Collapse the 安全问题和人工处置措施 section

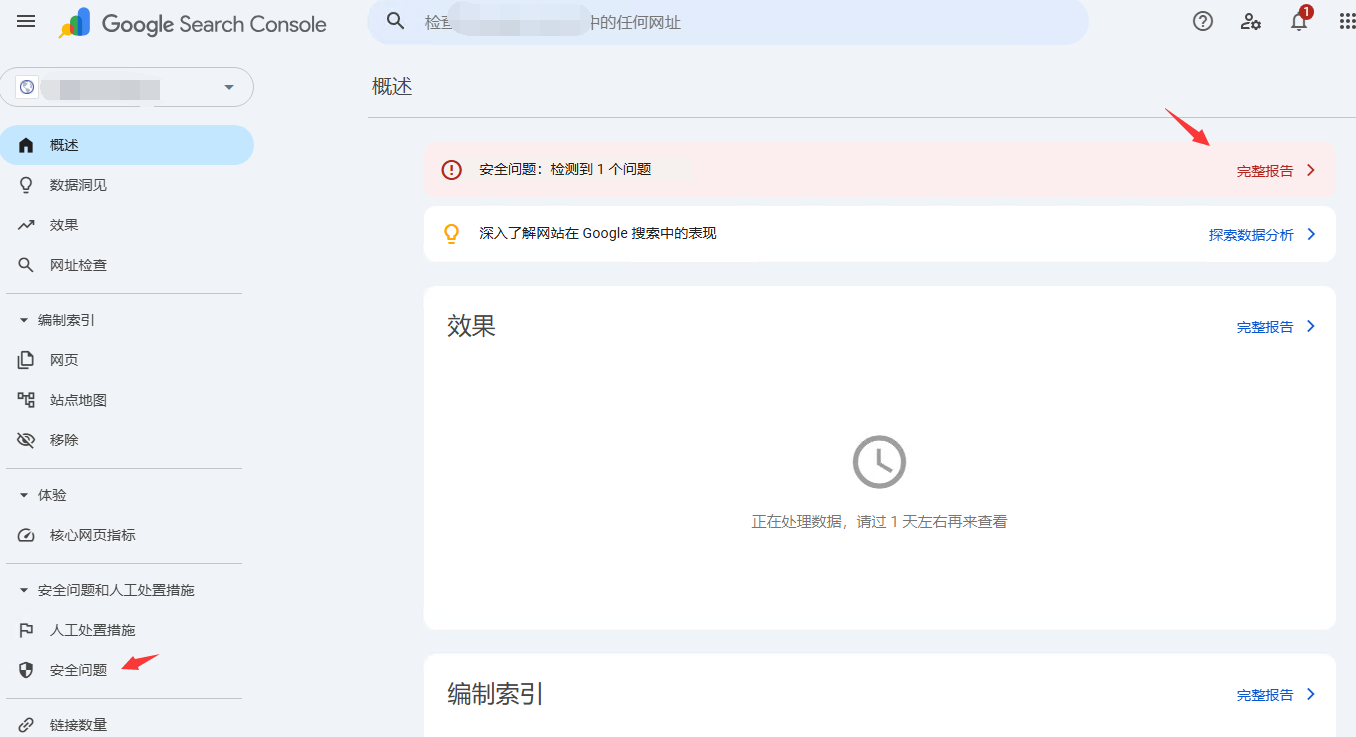click(x=24, y=590)
